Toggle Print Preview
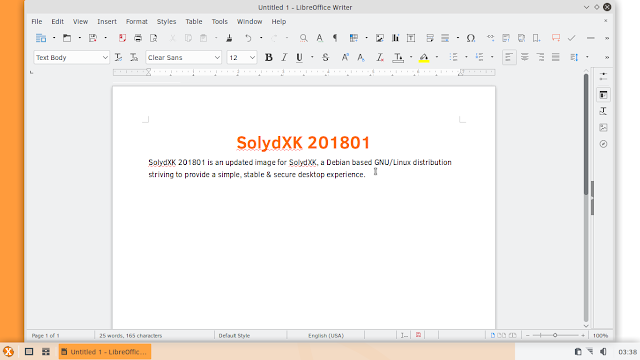Viewport: 640px width, 360px height. 153,38
